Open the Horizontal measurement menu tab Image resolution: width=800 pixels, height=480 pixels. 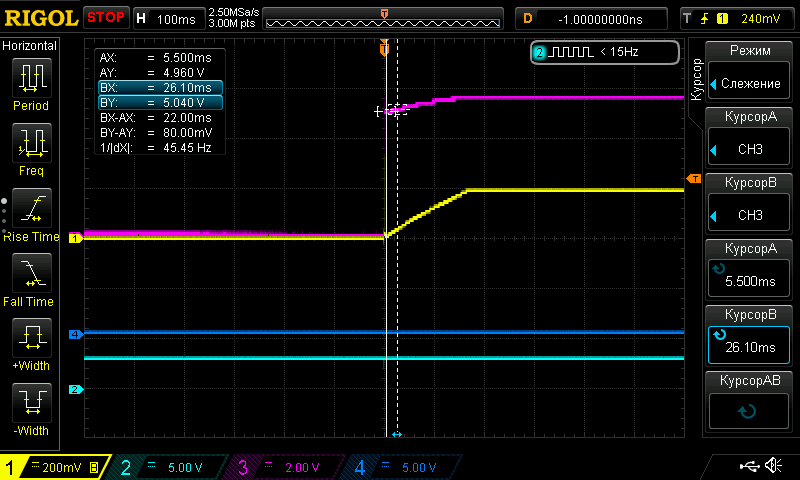coord(30,46)
